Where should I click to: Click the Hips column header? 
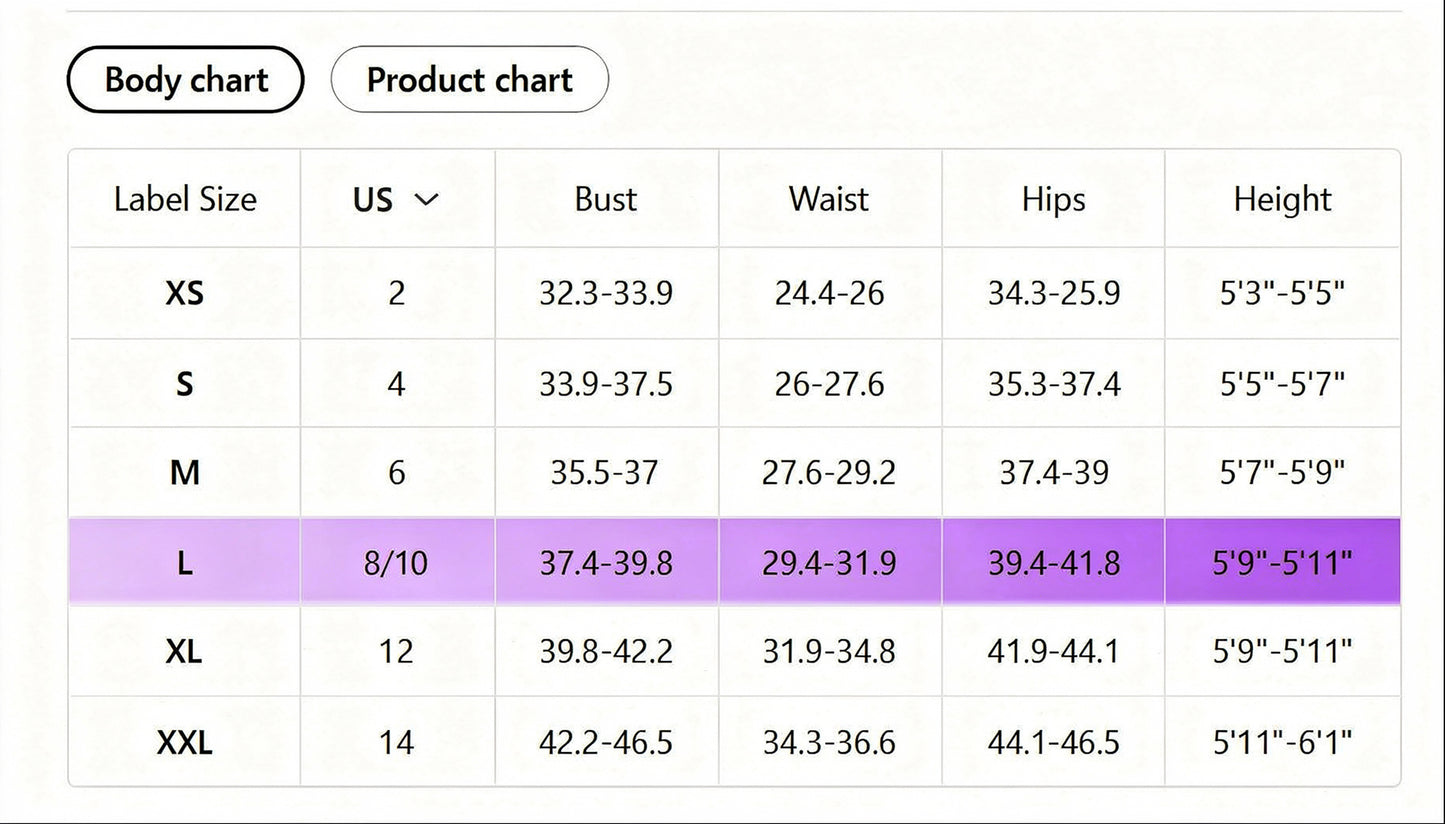pyautogui.click(x=1053, y=199)
